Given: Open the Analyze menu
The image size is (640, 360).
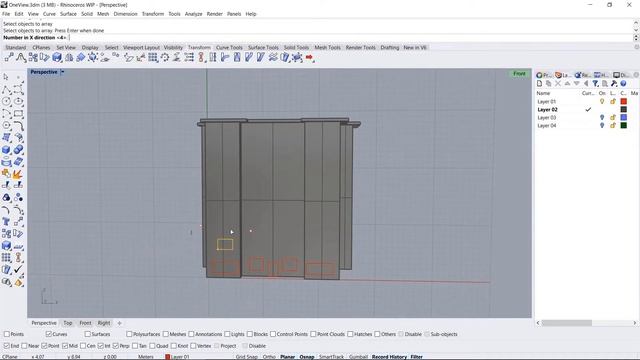Looking at the screenshot, I should [x=193, y=14].
